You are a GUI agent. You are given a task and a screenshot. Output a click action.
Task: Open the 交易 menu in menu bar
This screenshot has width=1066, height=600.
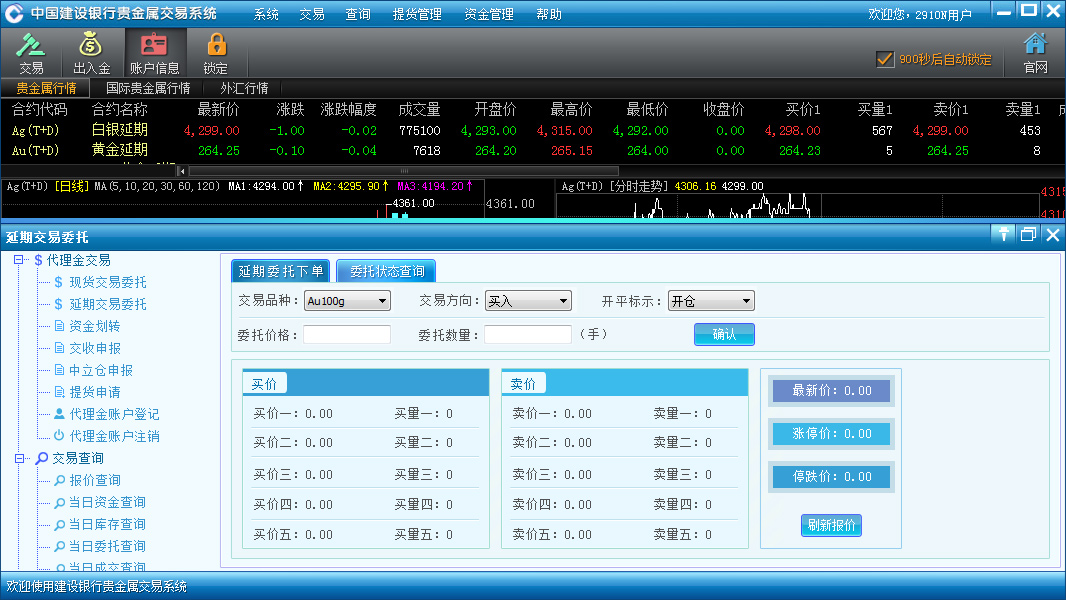pos(312,14)
